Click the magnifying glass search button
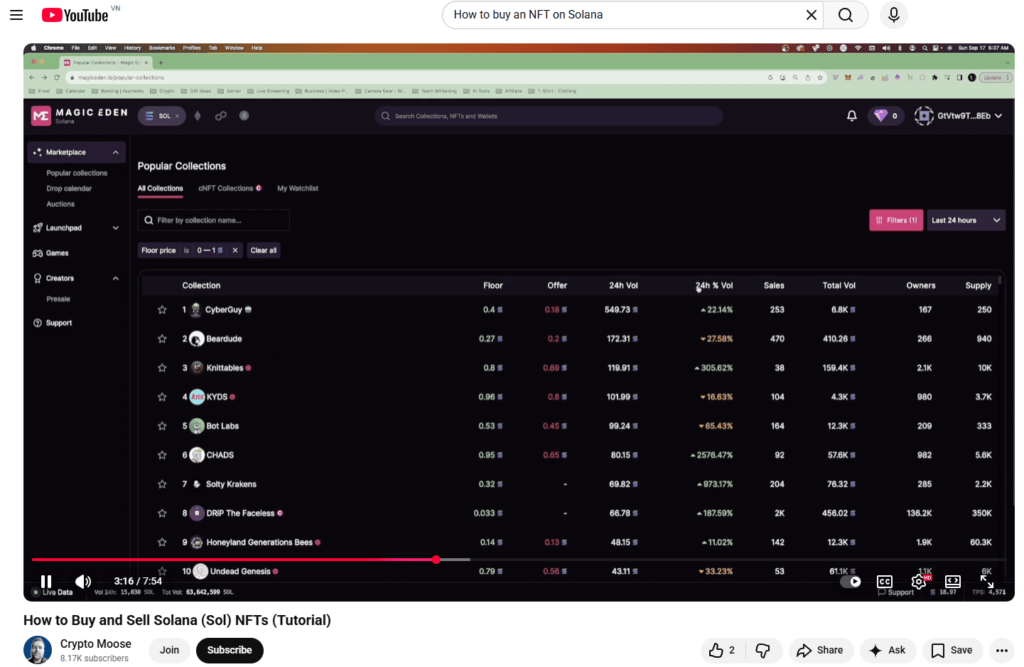Viewport: 1024px width, 667px height. (846, 15)
